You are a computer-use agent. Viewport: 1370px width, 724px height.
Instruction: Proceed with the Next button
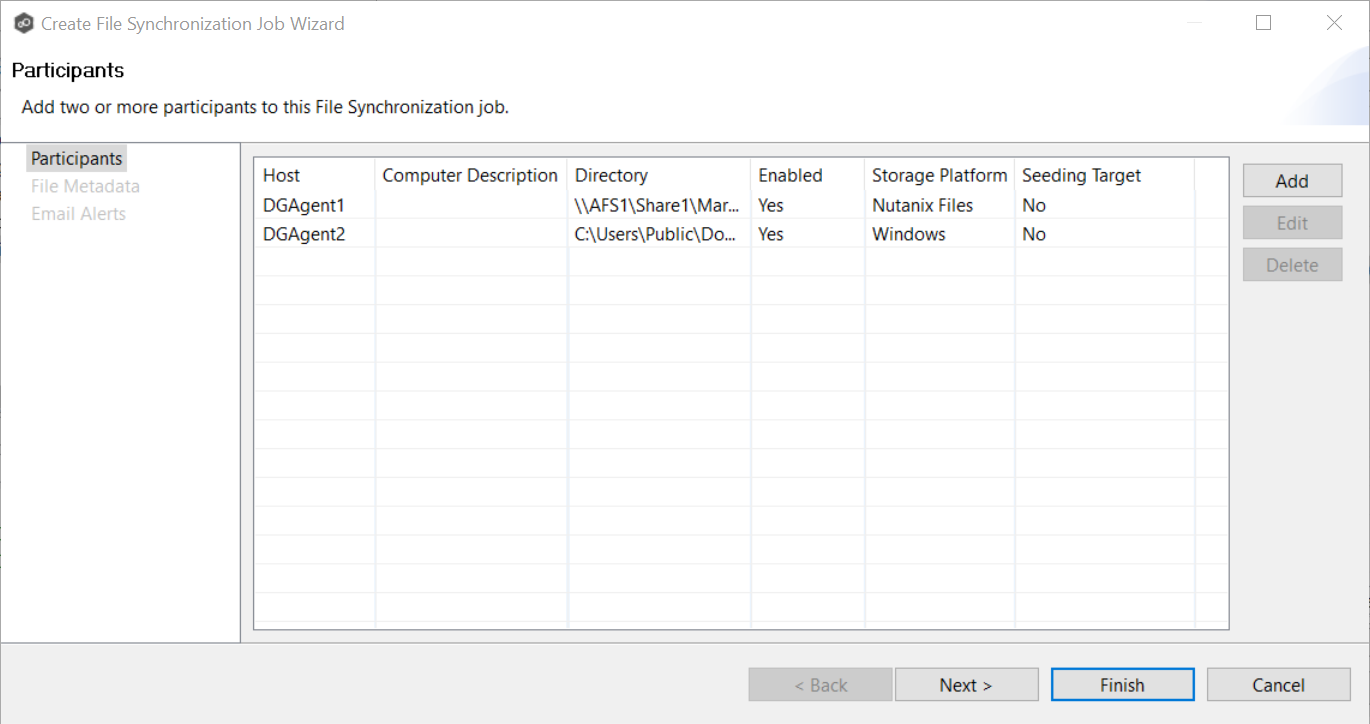(x=966, y=685)
